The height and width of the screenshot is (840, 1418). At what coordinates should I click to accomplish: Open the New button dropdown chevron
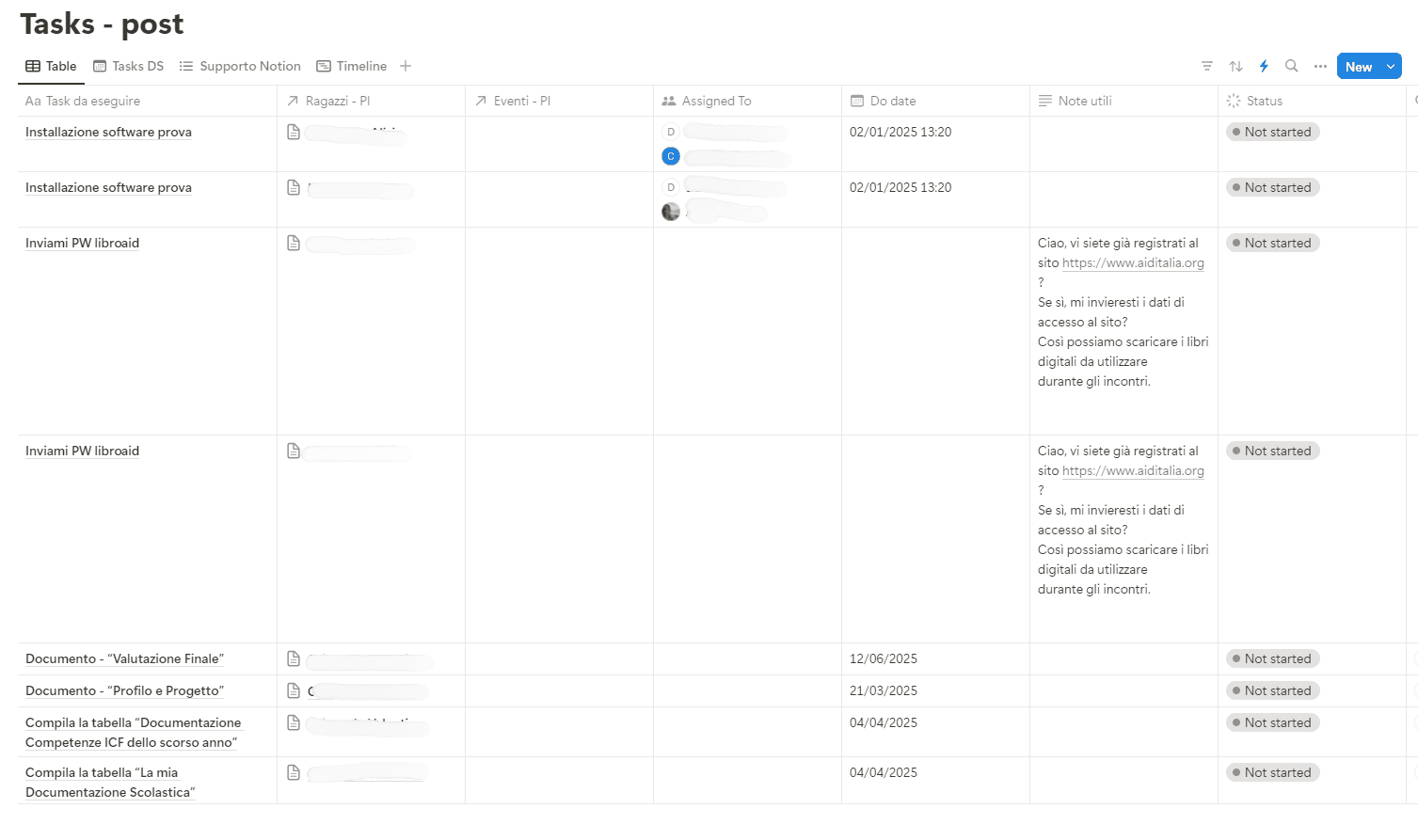click(1391, 66)
